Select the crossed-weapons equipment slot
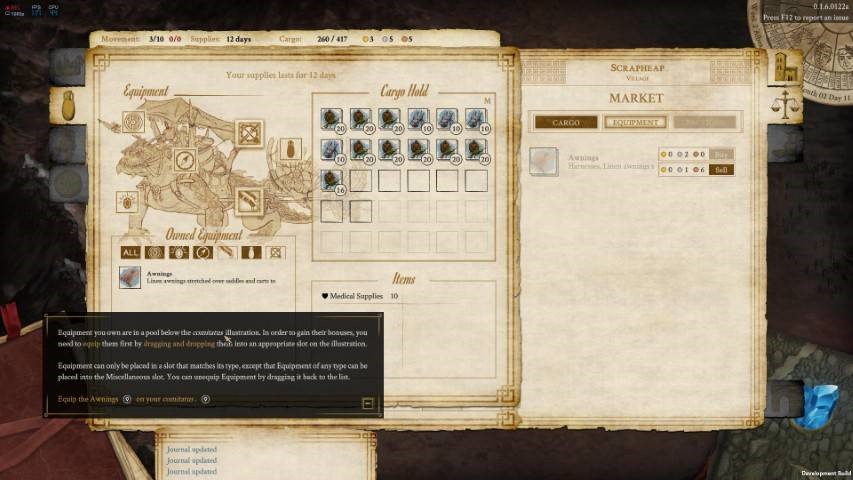853x480 pixels. 249,132
